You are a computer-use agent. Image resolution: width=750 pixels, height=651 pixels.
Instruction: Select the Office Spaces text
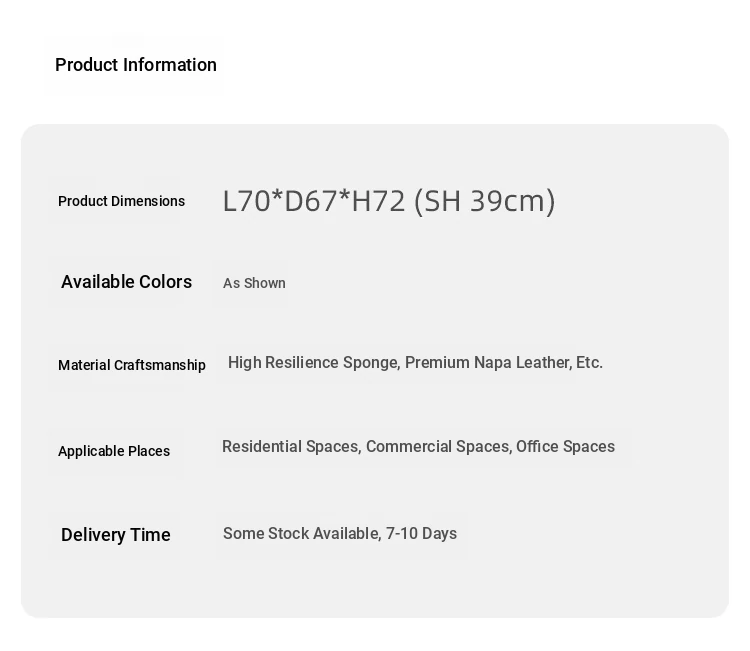pyautogui.click(x=565, y=447)
